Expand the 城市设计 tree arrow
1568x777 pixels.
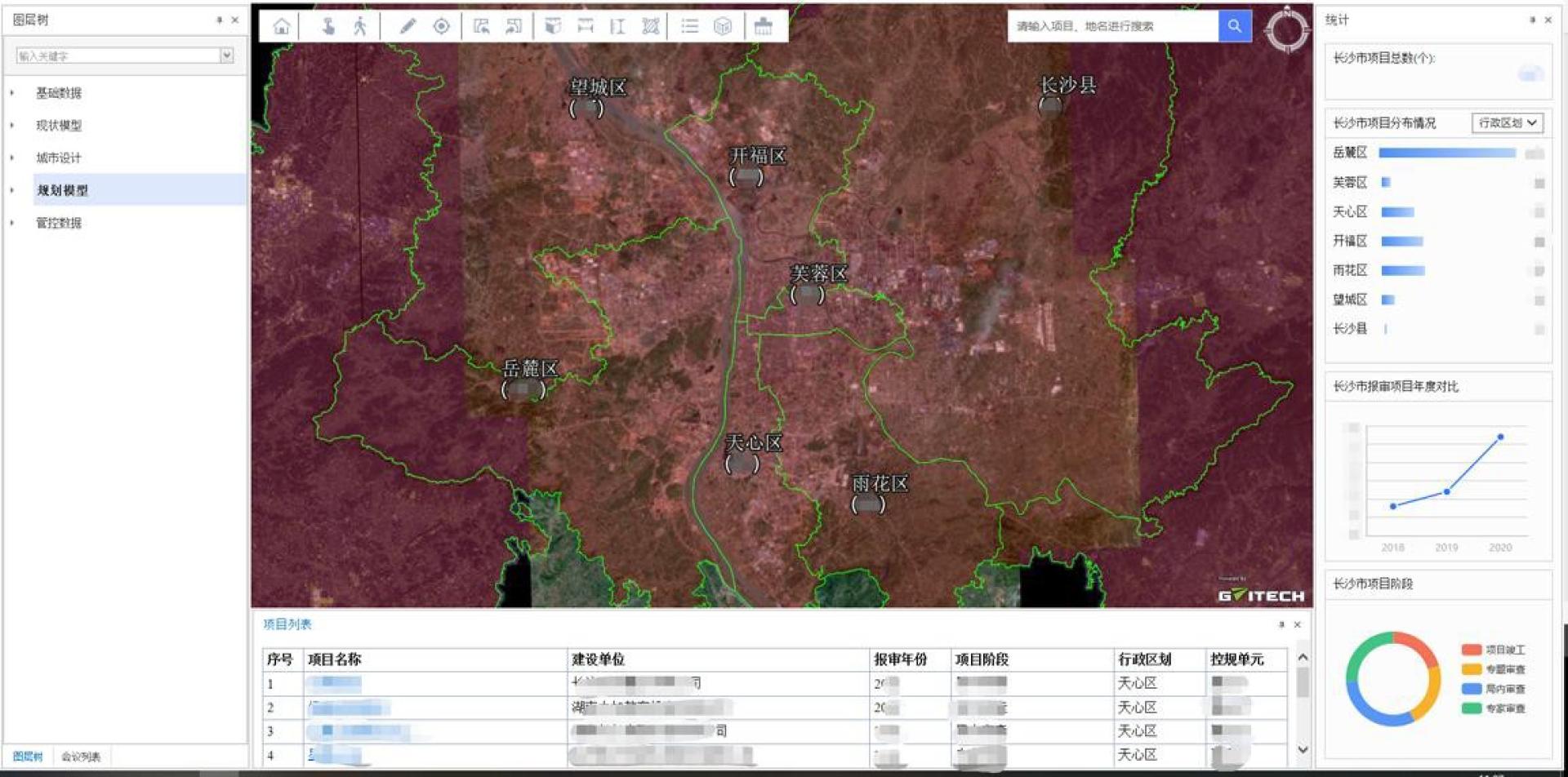click(x=12, y=158)
